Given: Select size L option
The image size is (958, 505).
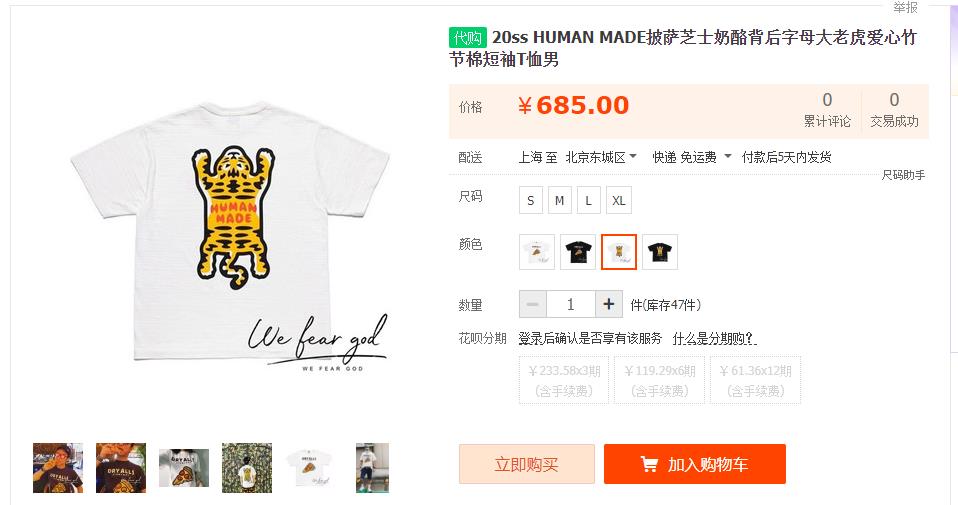Looking at the screenshot, I should click(x=588, y=200).
